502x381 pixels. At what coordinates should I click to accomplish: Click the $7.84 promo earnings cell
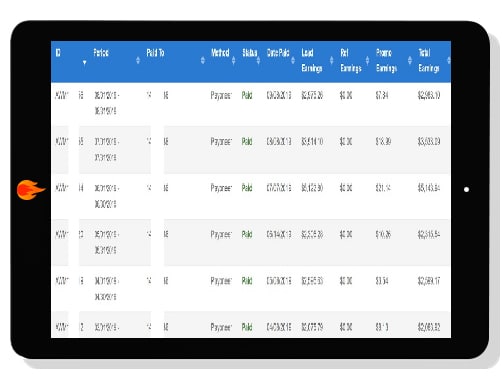click(x=382, y=96)
